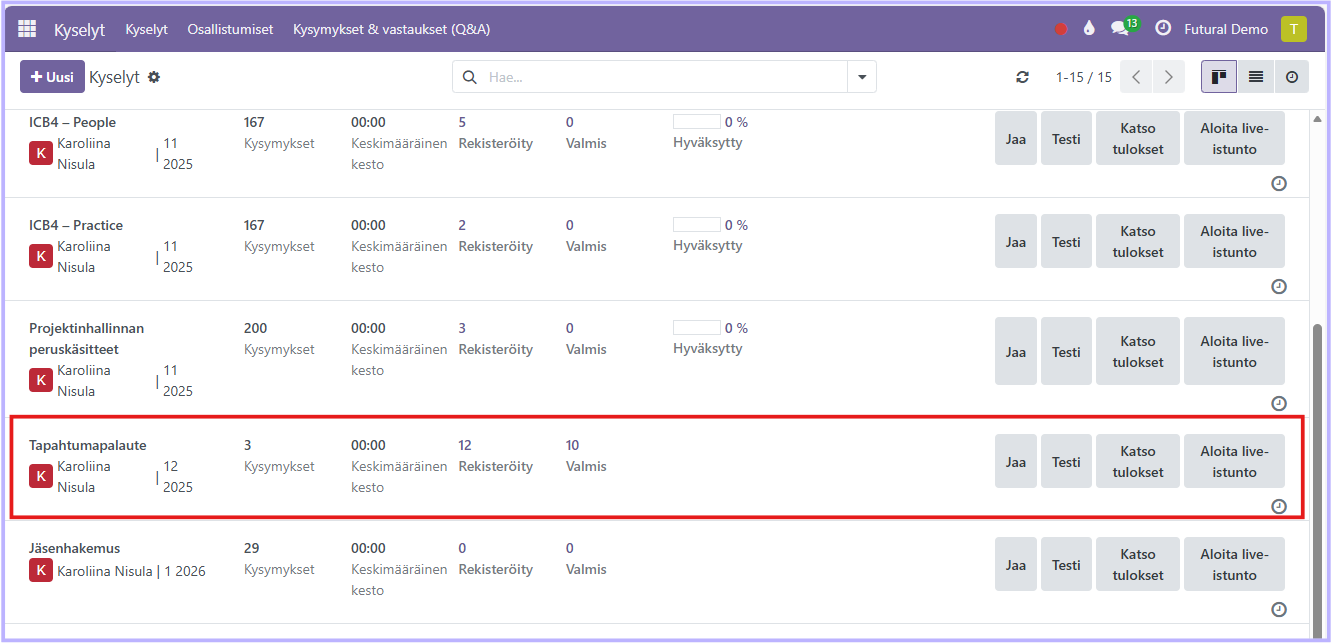Go to the next page of records
The height and width of the screenshot is (643, 1331).
1167,77
